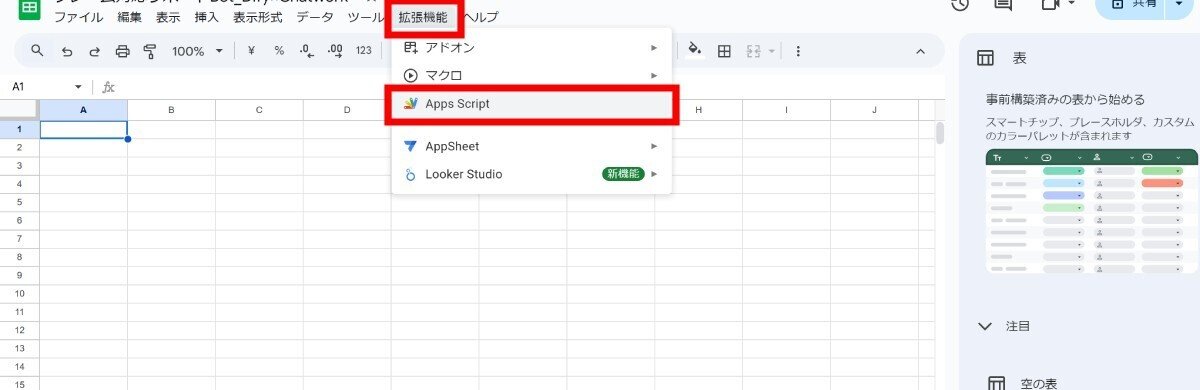
Task: Select row 14 header
Action: click(19, 366)
